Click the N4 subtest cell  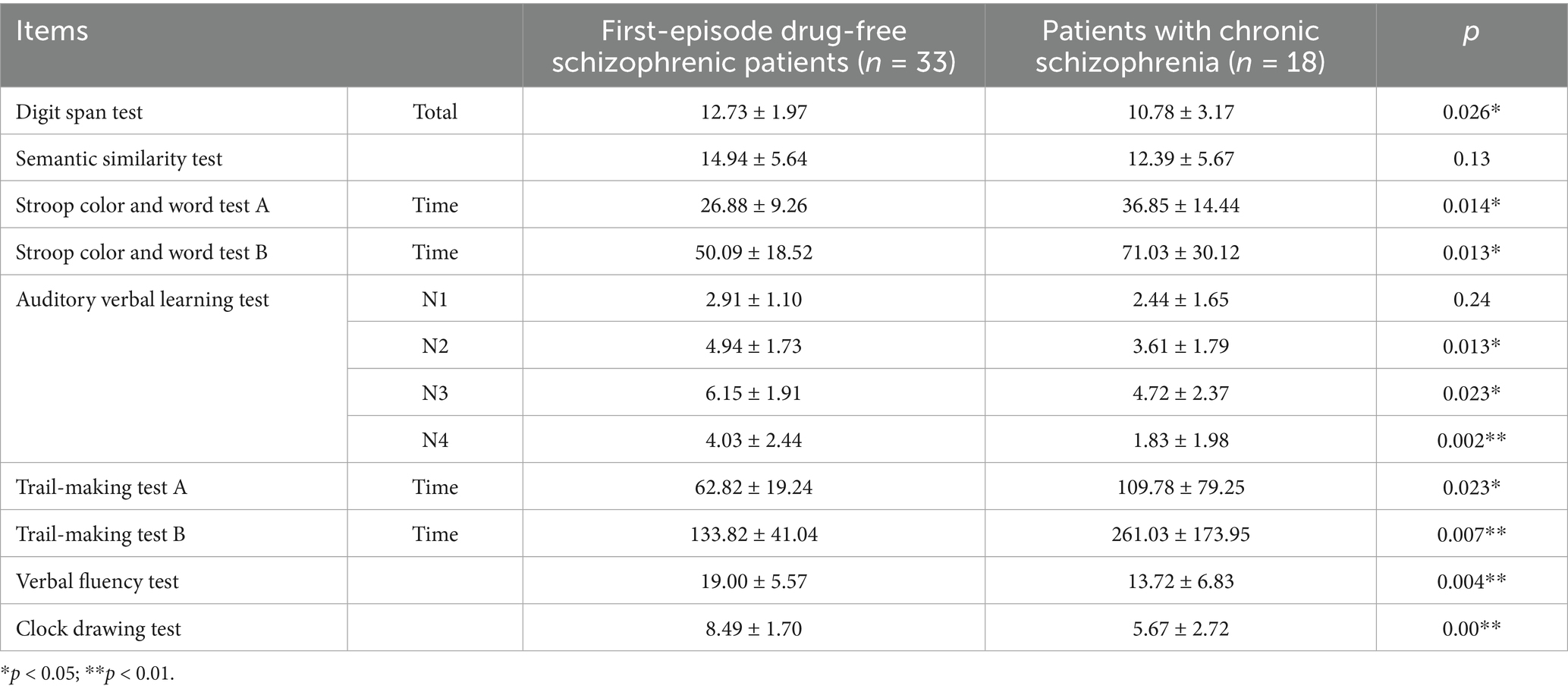tap(435, 440)
